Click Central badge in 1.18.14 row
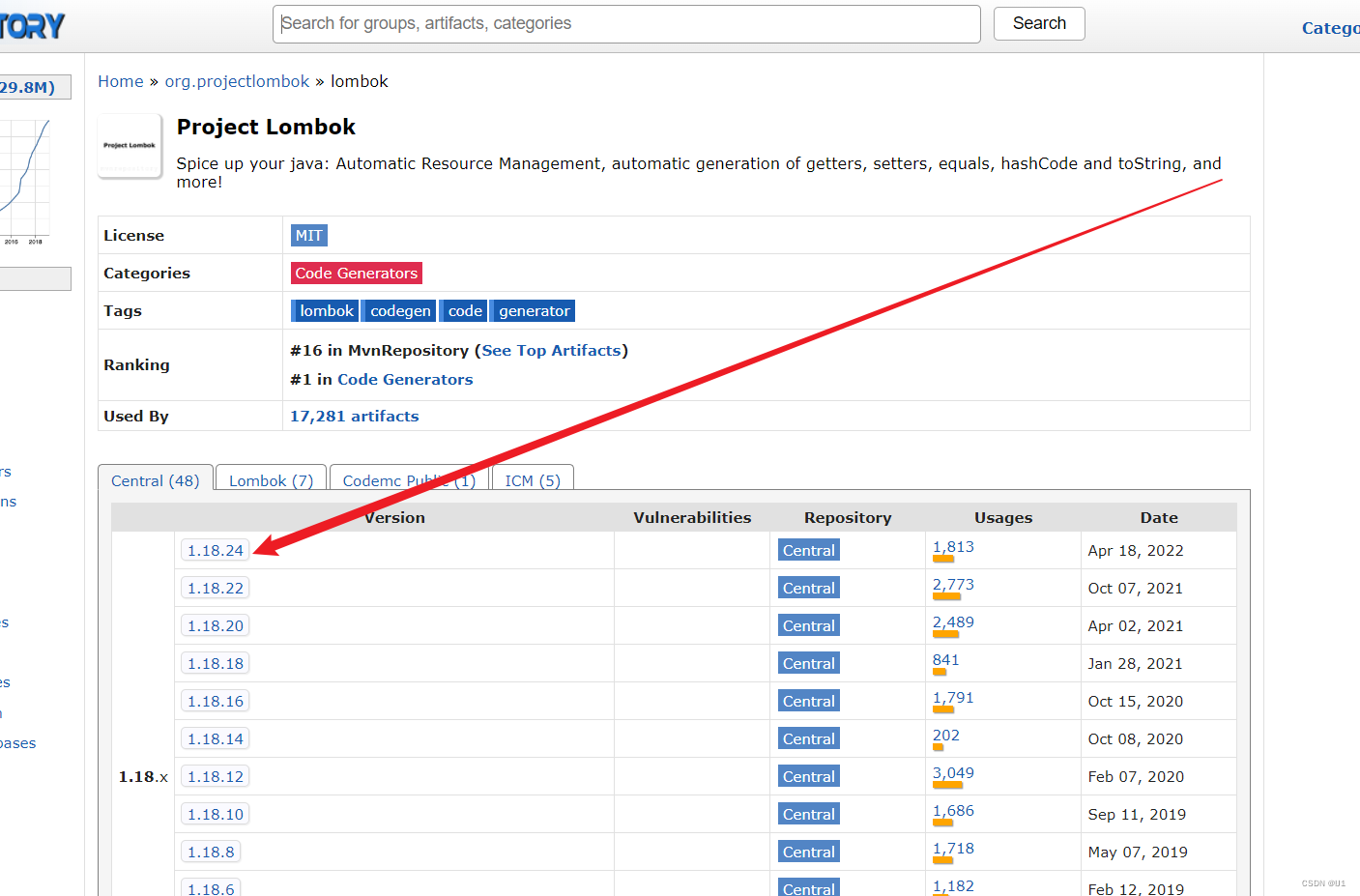This screenshot has height=896, width=1360. pyautogui.click(x=809, y=738)
